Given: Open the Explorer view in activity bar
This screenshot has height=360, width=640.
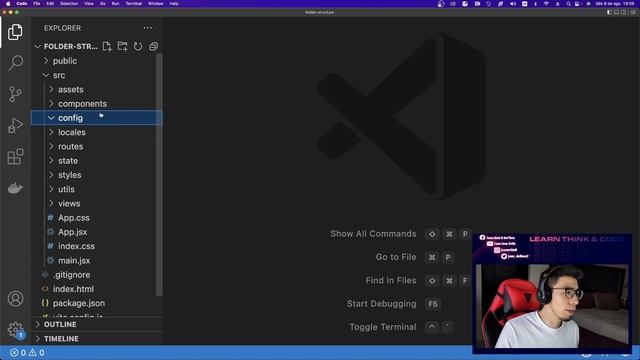Looking at the screenshot, I should point(15,32).
